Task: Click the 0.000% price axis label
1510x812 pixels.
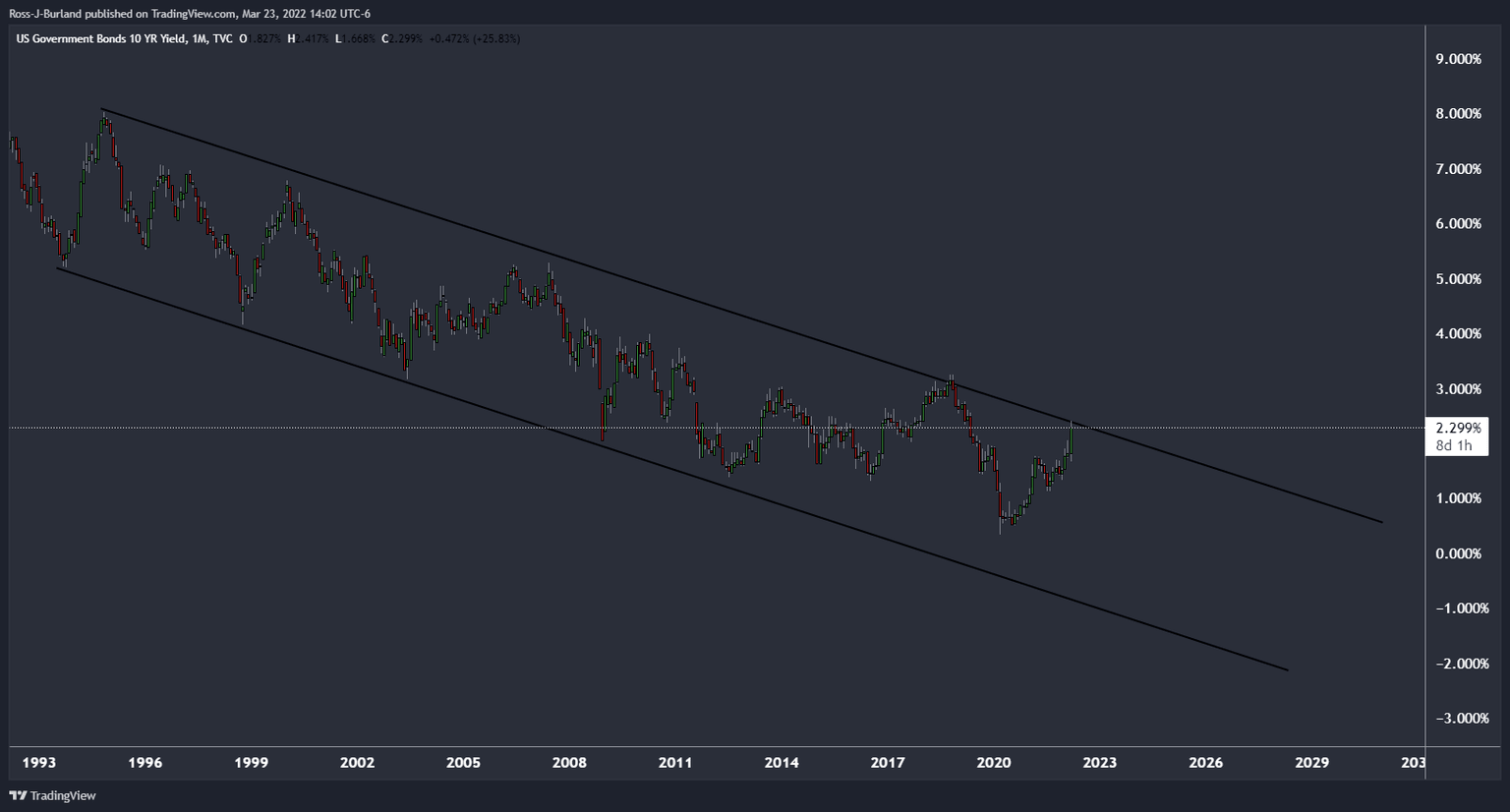Action: (x=1458, y=553)
